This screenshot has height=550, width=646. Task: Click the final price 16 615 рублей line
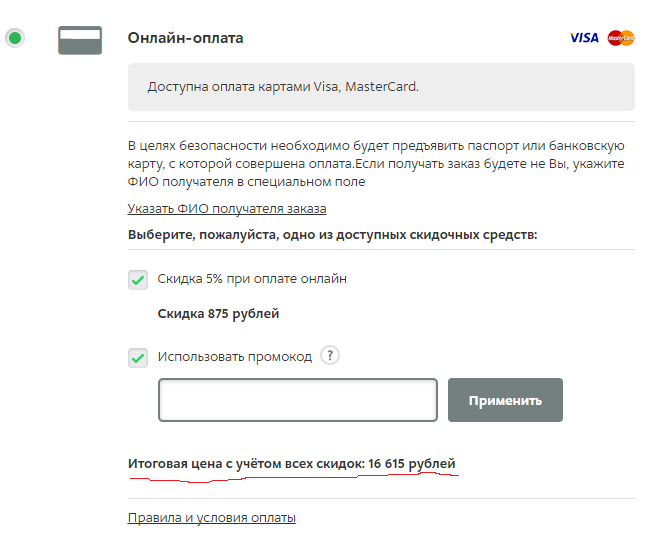[x=292, y=464]
